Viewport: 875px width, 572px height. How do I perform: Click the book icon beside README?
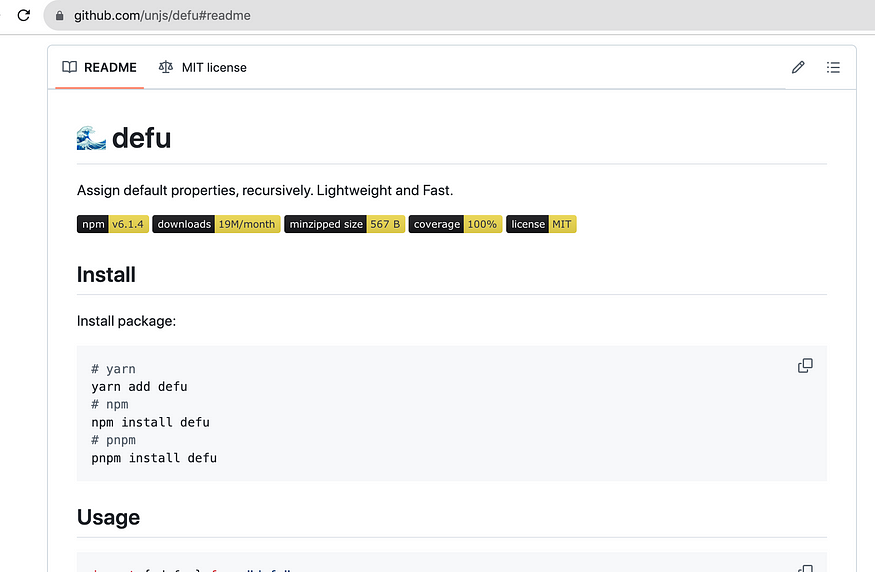pyautogui.click(x=69, y=68)
